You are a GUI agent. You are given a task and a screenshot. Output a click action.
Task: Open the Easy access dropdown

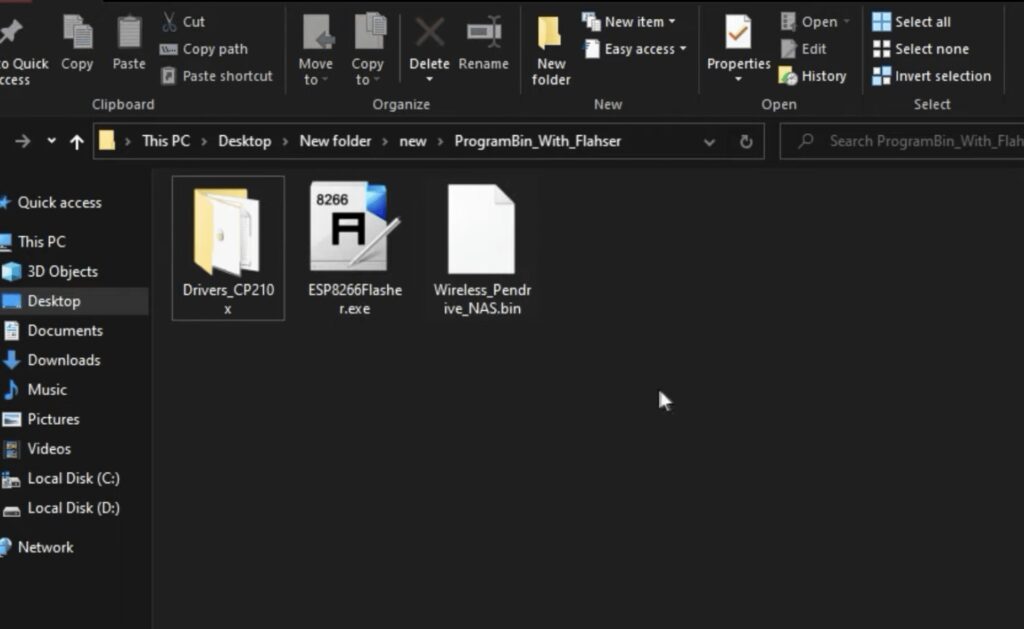tap(635, 49)
